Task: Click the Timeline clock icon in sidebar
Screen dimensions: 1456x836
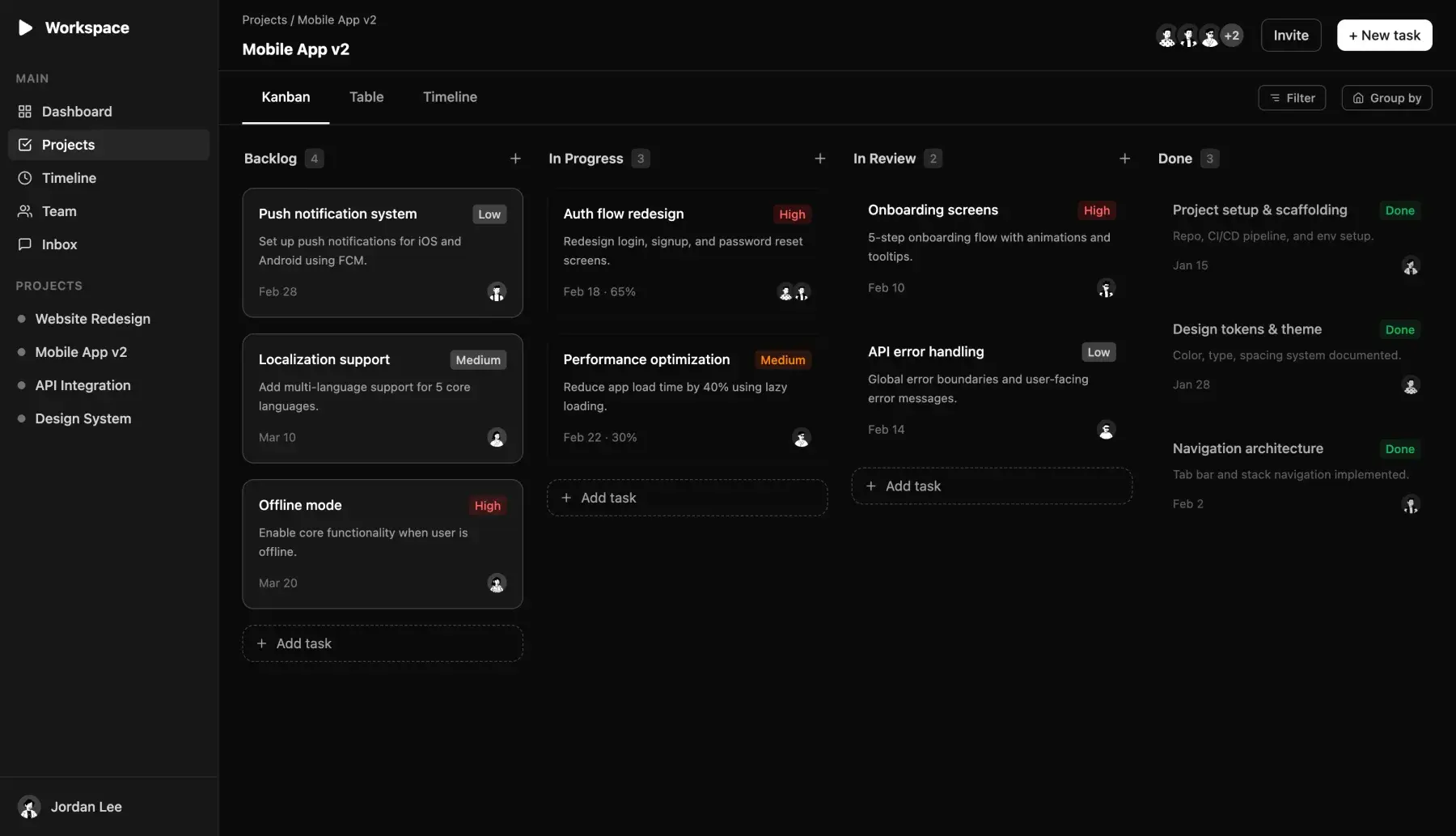Action: (25, 178)
